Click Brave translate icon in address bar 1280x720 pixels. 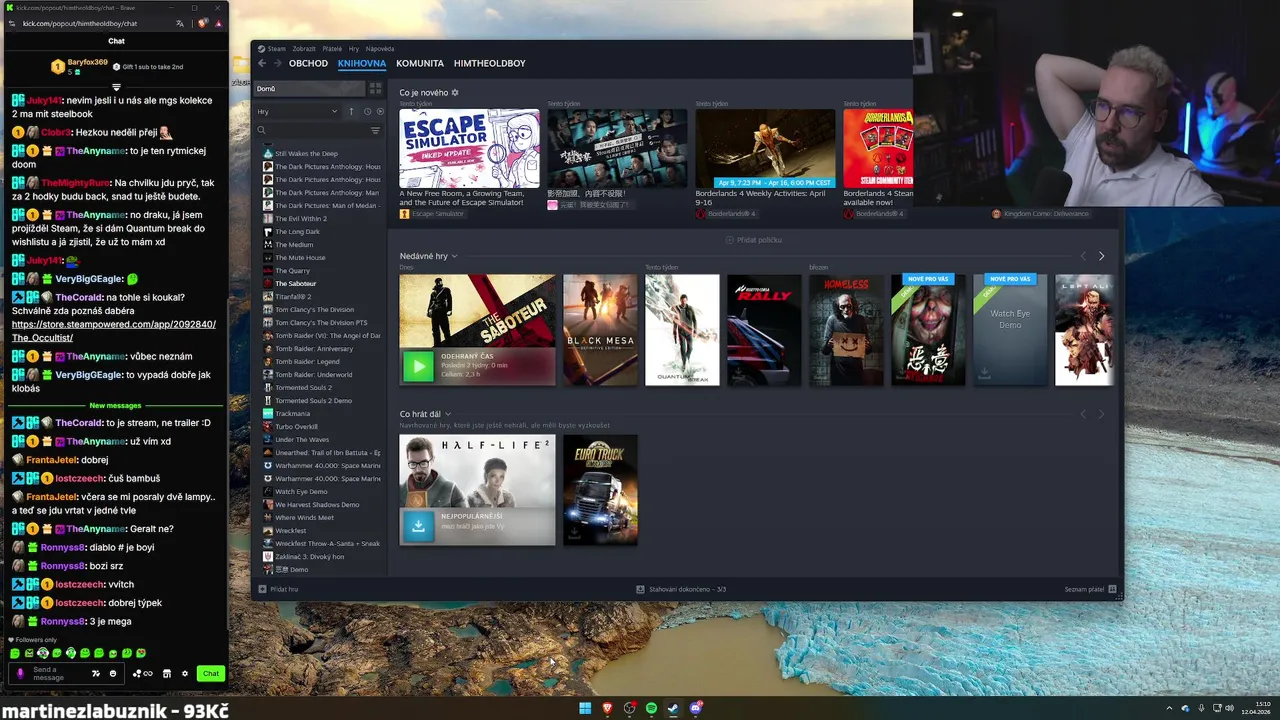pos(180,23)
